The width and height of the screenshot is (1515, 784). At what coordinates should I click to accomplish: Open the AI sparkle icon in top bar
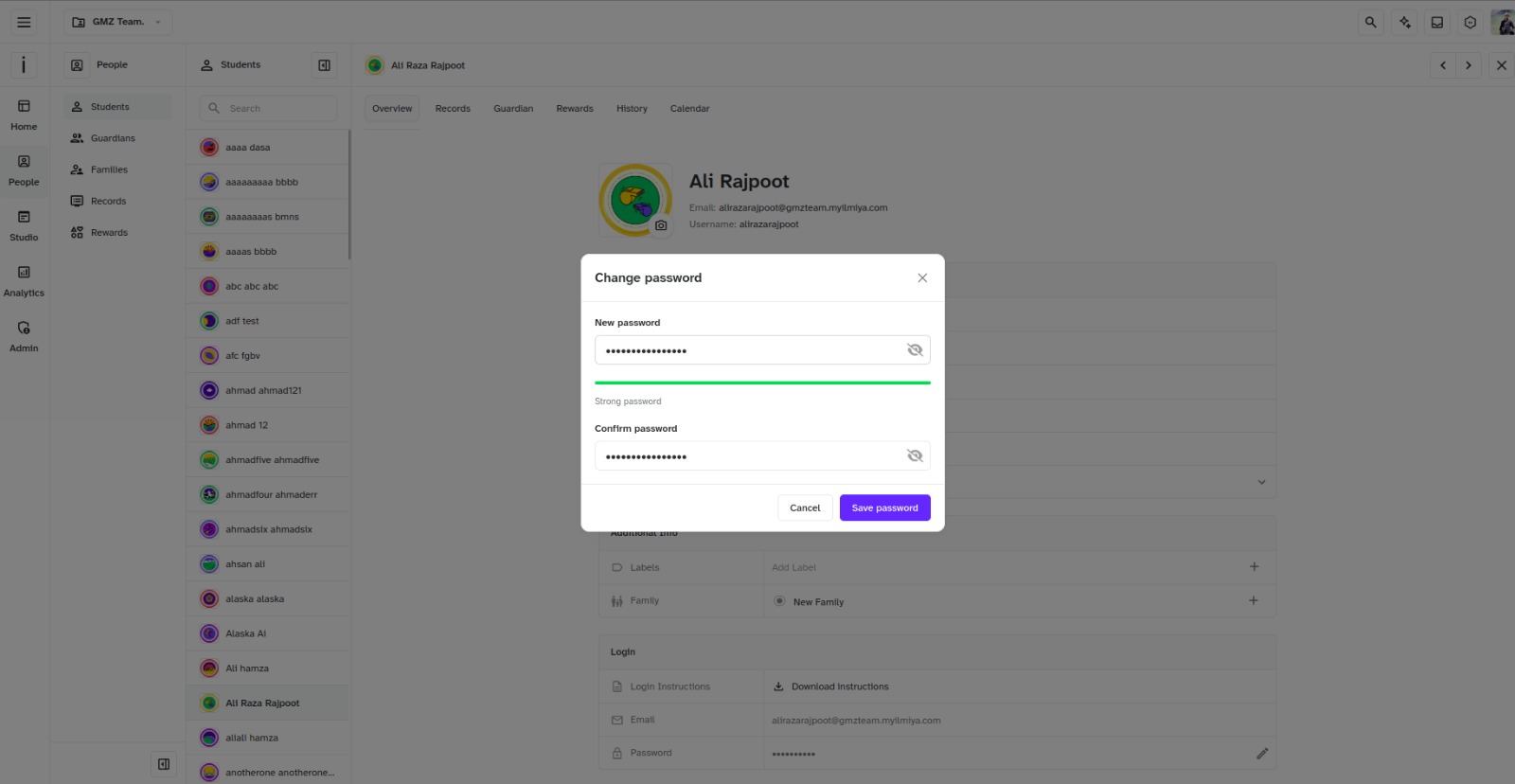pos(1404,22)
